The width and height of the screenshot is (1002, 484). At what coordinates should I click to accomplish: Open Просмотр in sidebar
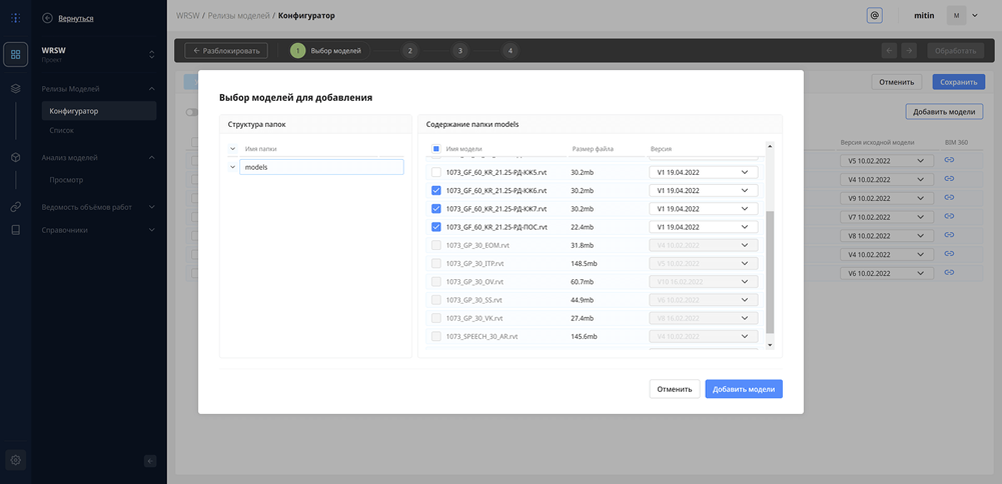pos(66,180)
